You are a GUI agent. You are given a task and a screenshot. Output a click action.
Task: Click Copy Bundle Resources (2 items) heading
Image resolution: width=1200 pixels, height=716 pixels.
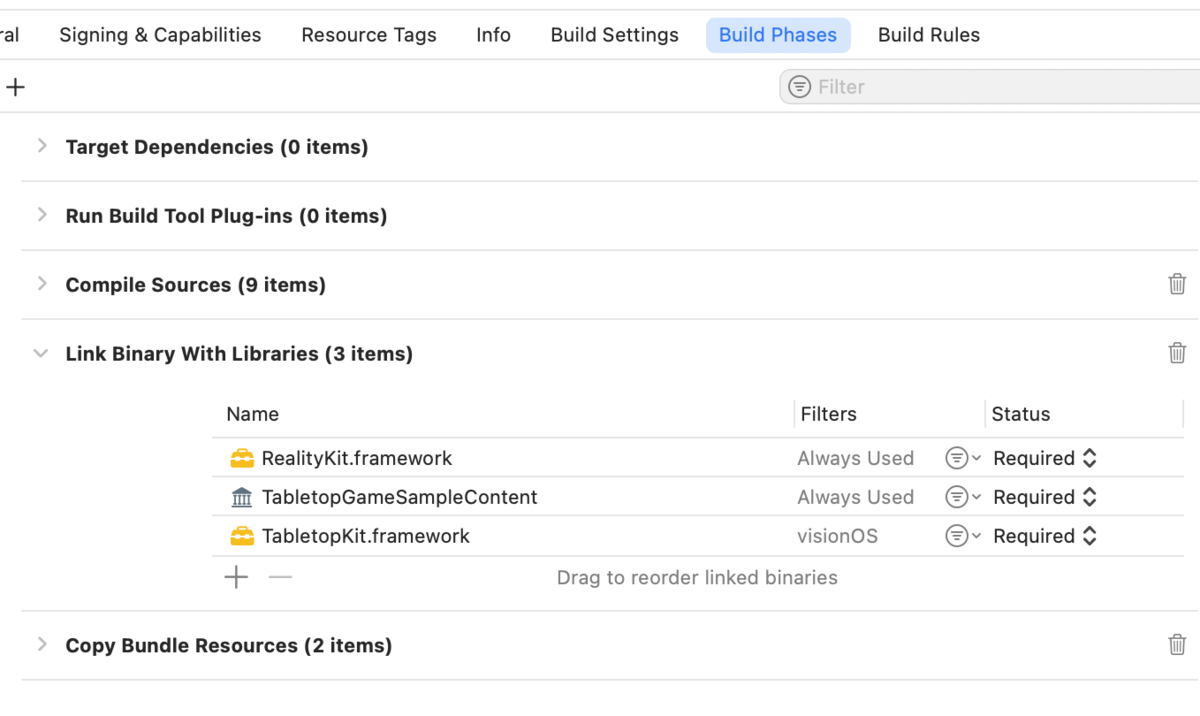[229, 646]
